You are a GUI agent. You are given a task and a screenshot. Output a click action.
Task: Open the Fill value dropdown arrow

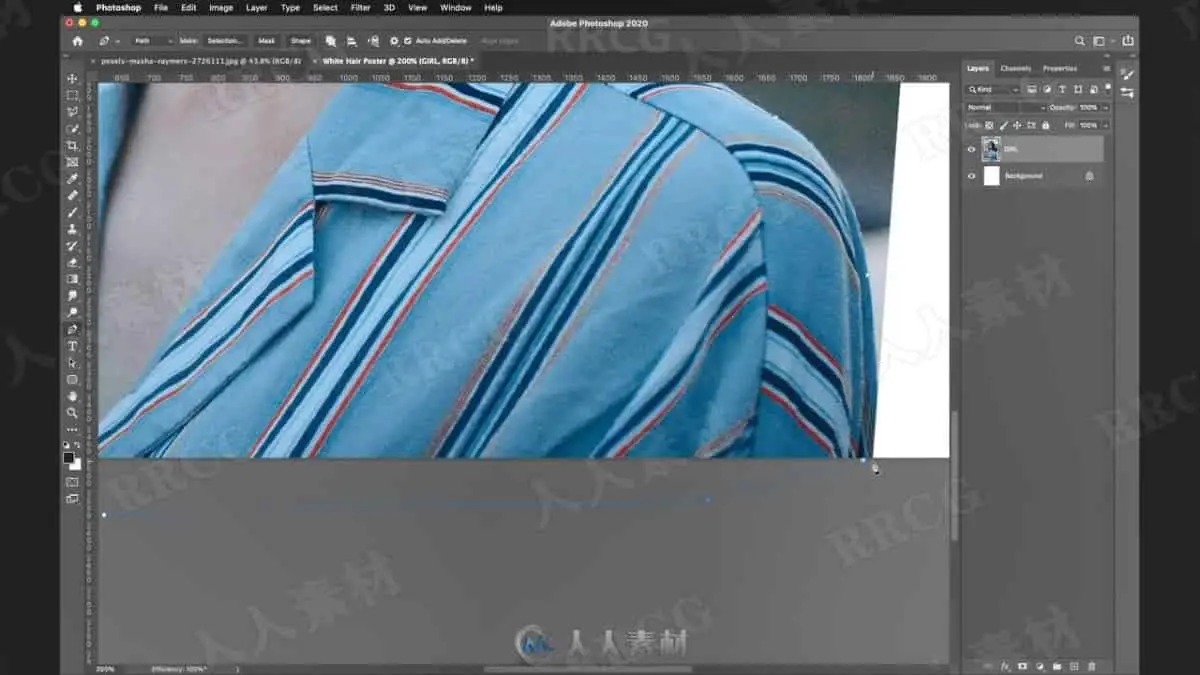(x=1106, y=125)
